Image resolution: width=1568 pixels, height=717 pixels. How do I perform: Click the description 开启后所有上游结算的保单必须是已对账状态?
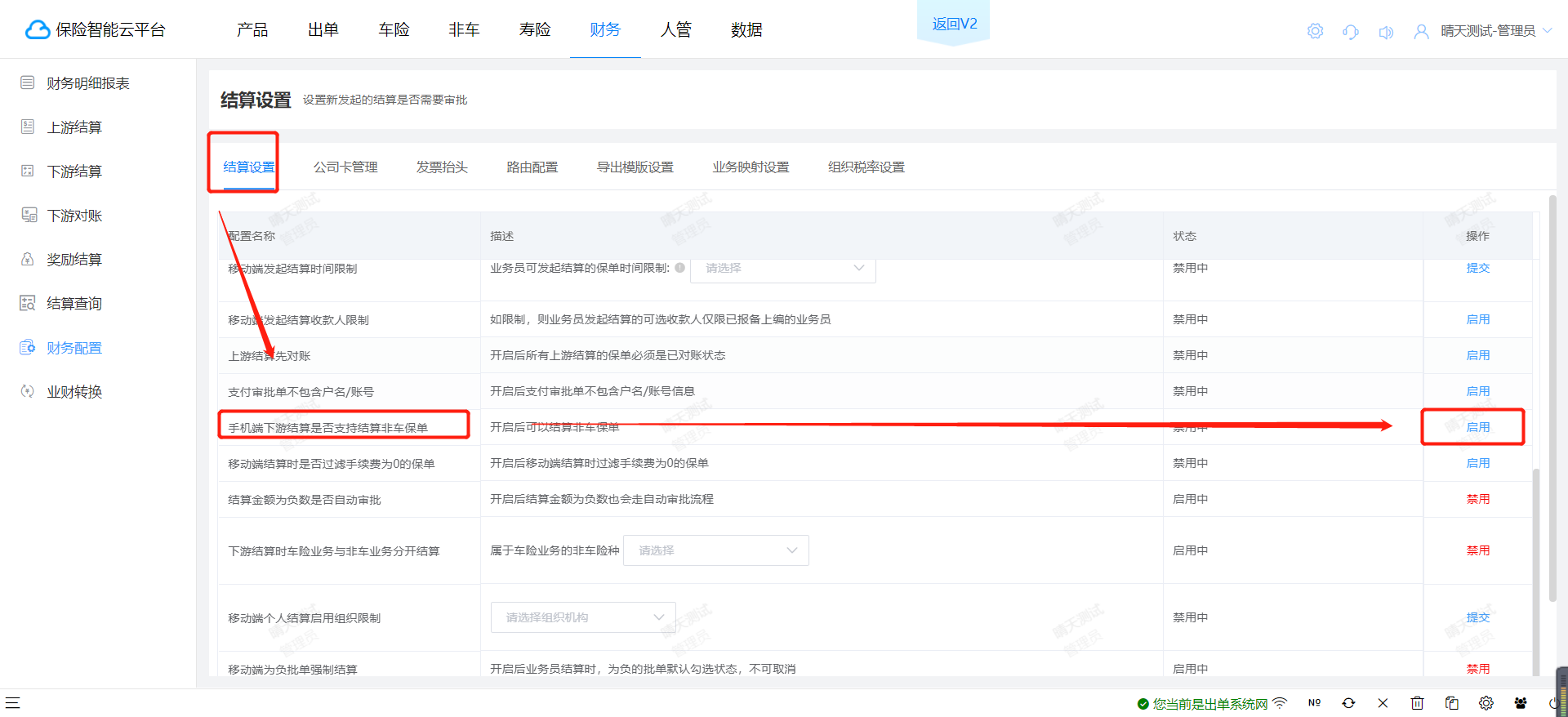pos(608,355)
